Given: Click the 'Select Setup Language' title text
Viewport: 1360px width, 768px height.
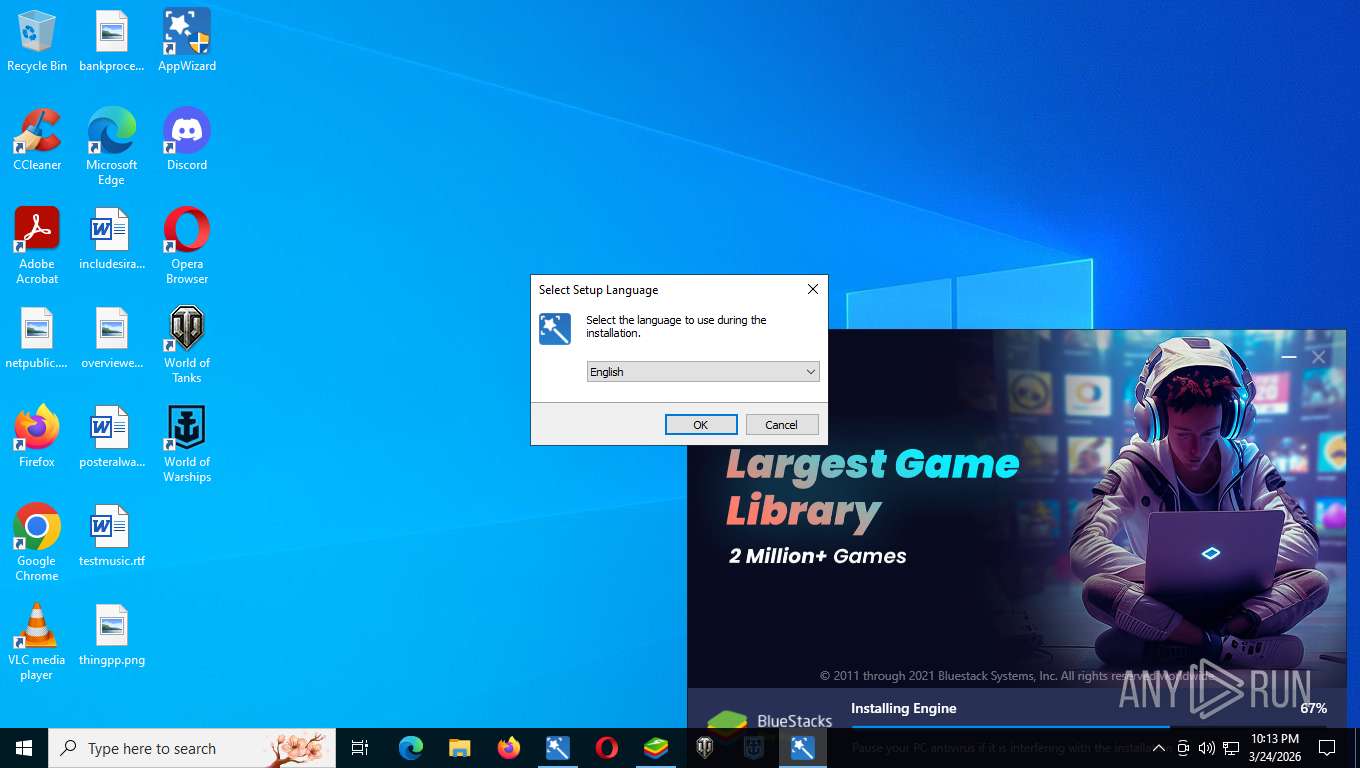Looking at the screenshot, I should [x=598, y=290].
